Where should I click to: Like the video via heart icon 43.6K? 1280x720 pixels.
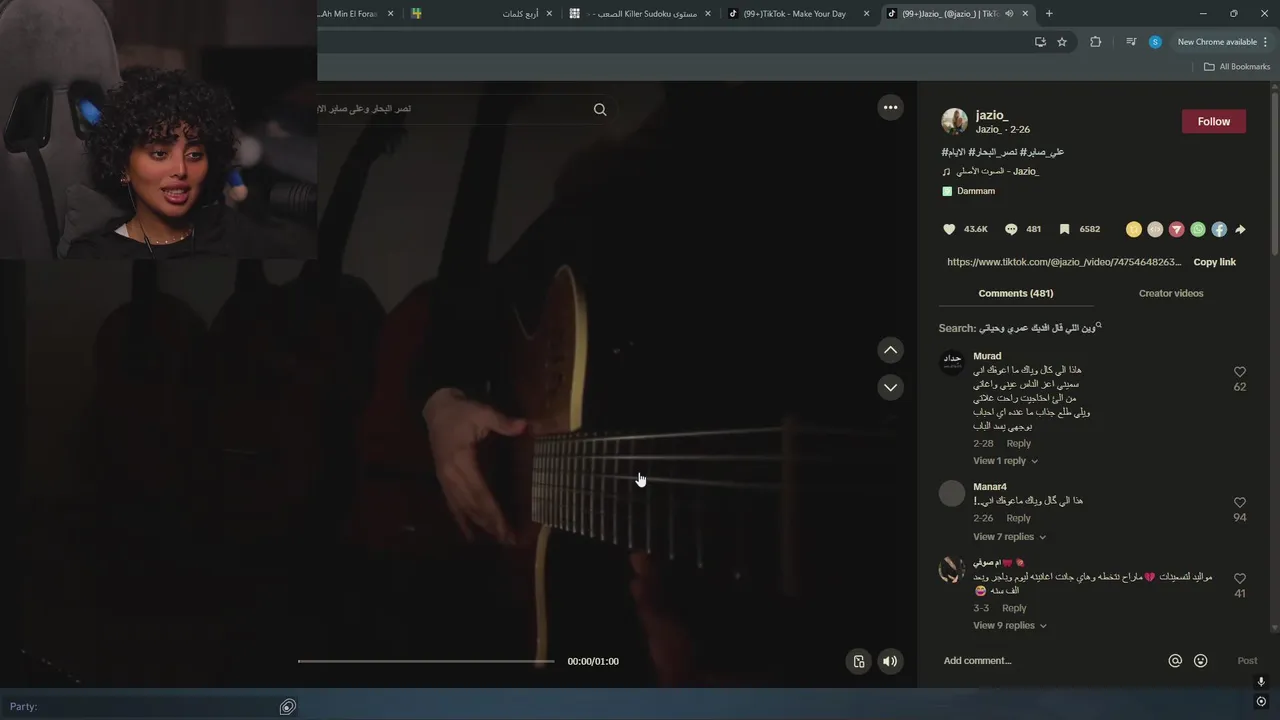949,229
